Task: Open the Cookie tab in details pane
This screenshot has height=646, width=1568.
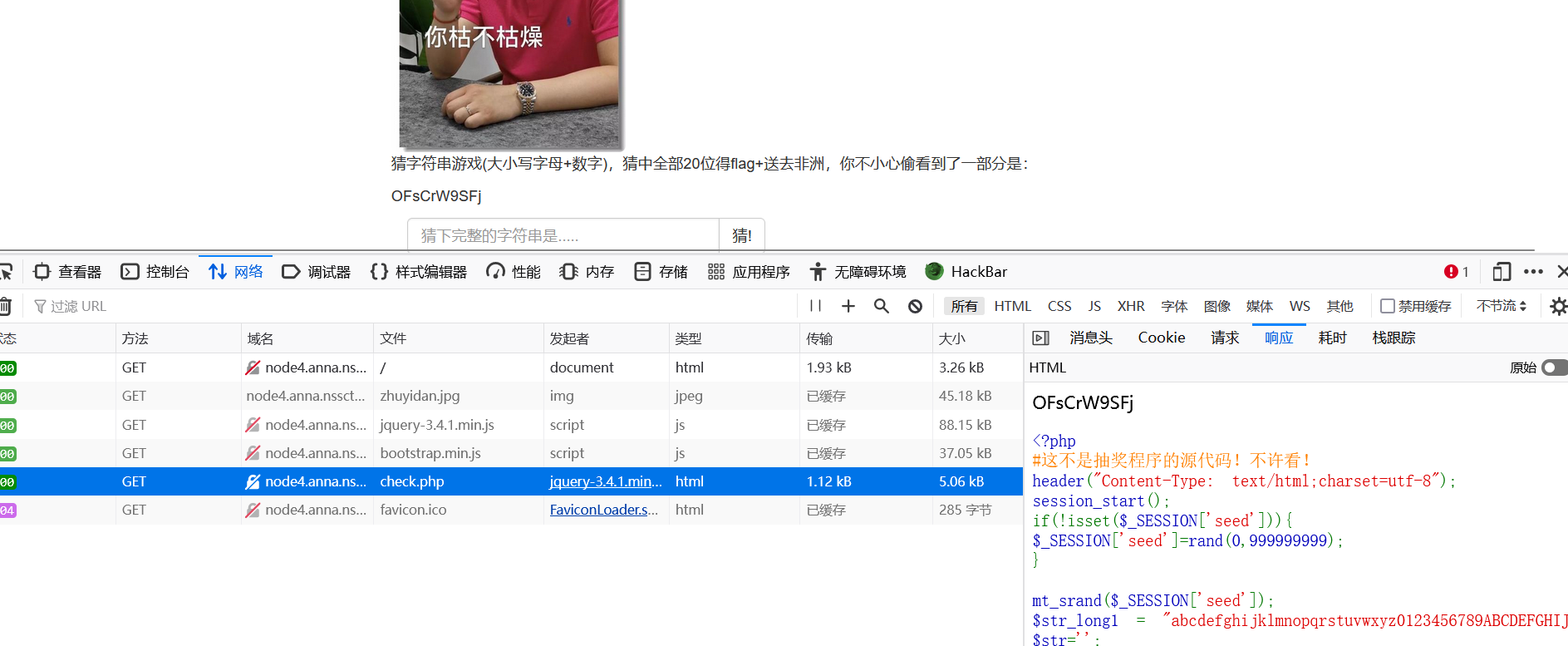Action: [x=1162, y=338]
